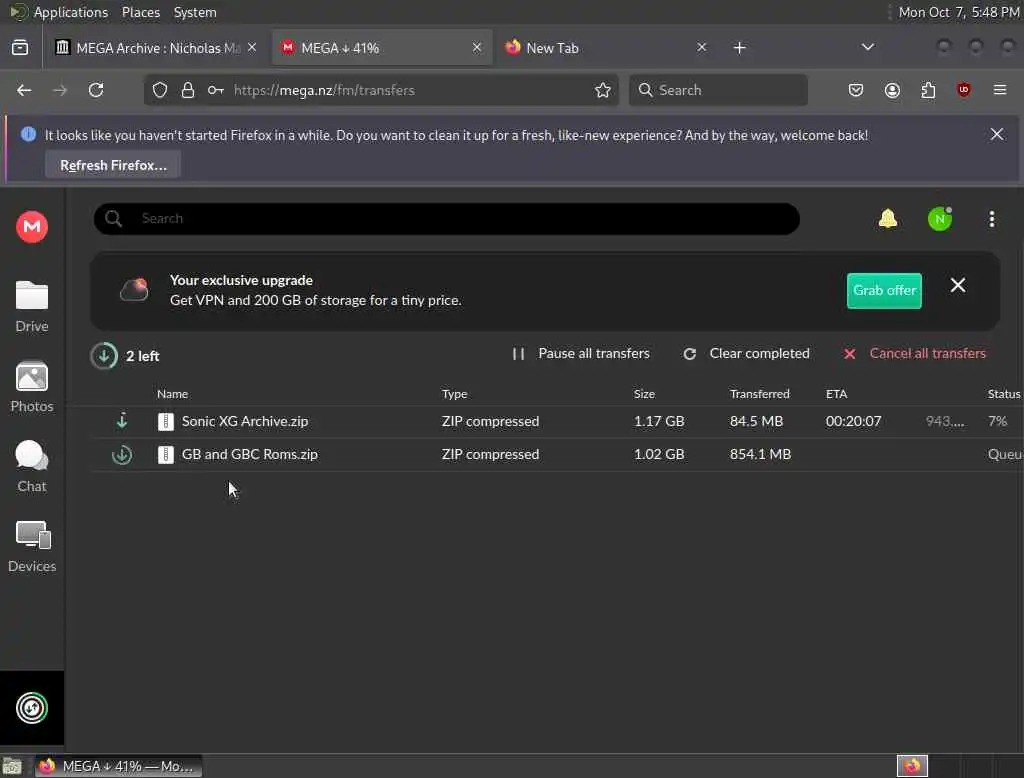Click Grab offer button
The image size is (1024, 778).
[x=884, y=291]
